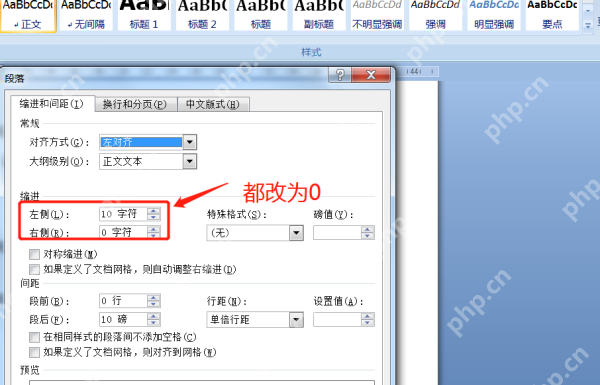Decrease 磅值 with down arrow
This screenshot has height=385, width=600.
pos(368,236)
